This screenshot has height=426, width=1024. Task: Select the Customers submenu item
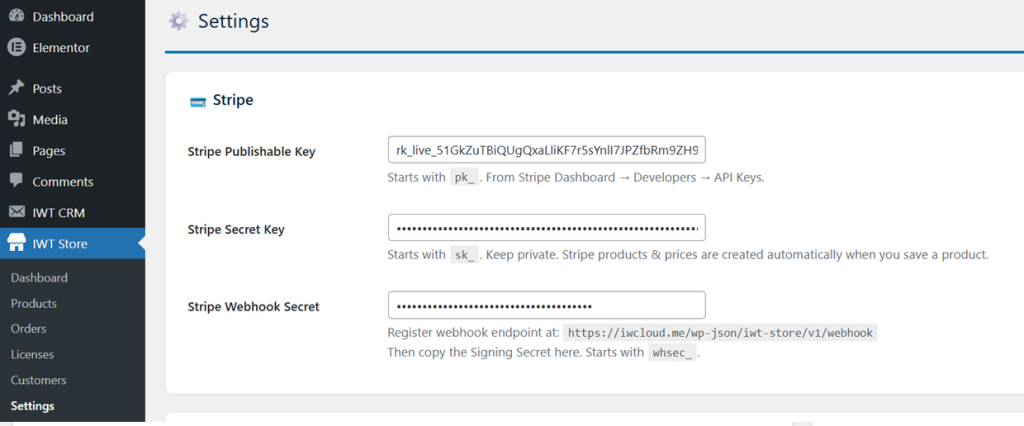pos(38,380)
